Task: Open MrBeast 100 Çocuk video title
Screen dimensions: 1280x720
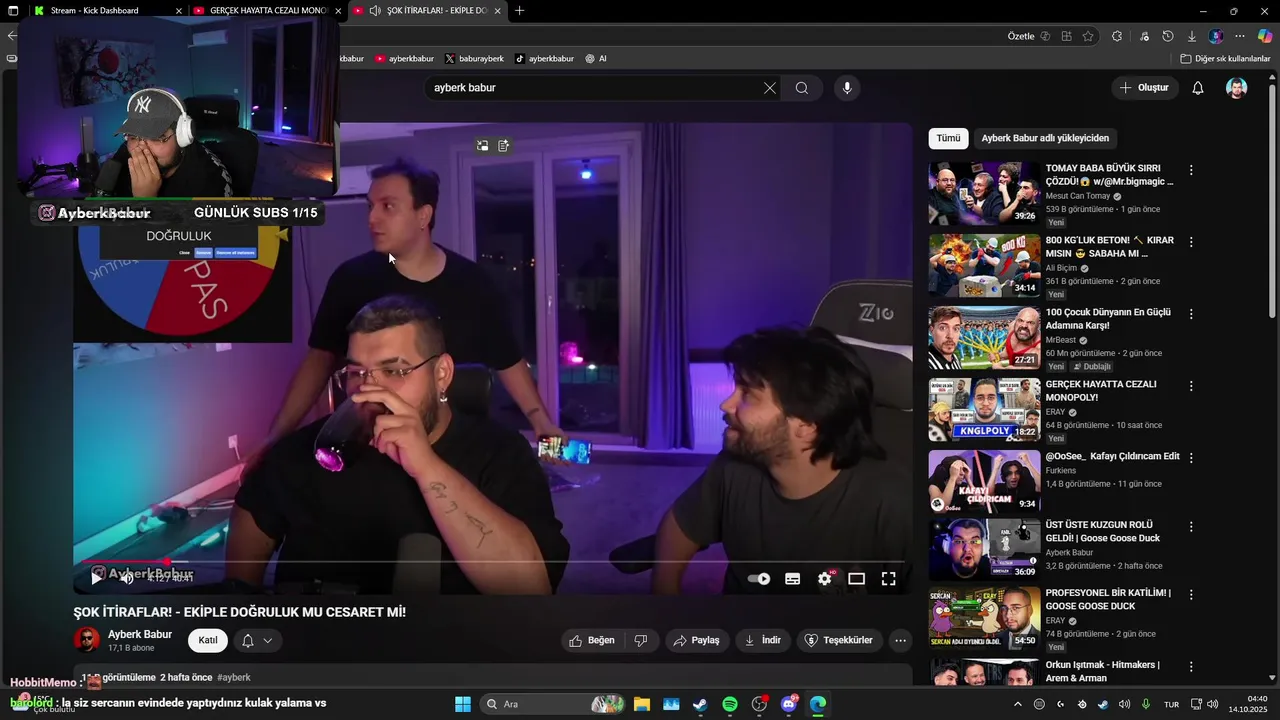Action: (x=1108, y=319)
